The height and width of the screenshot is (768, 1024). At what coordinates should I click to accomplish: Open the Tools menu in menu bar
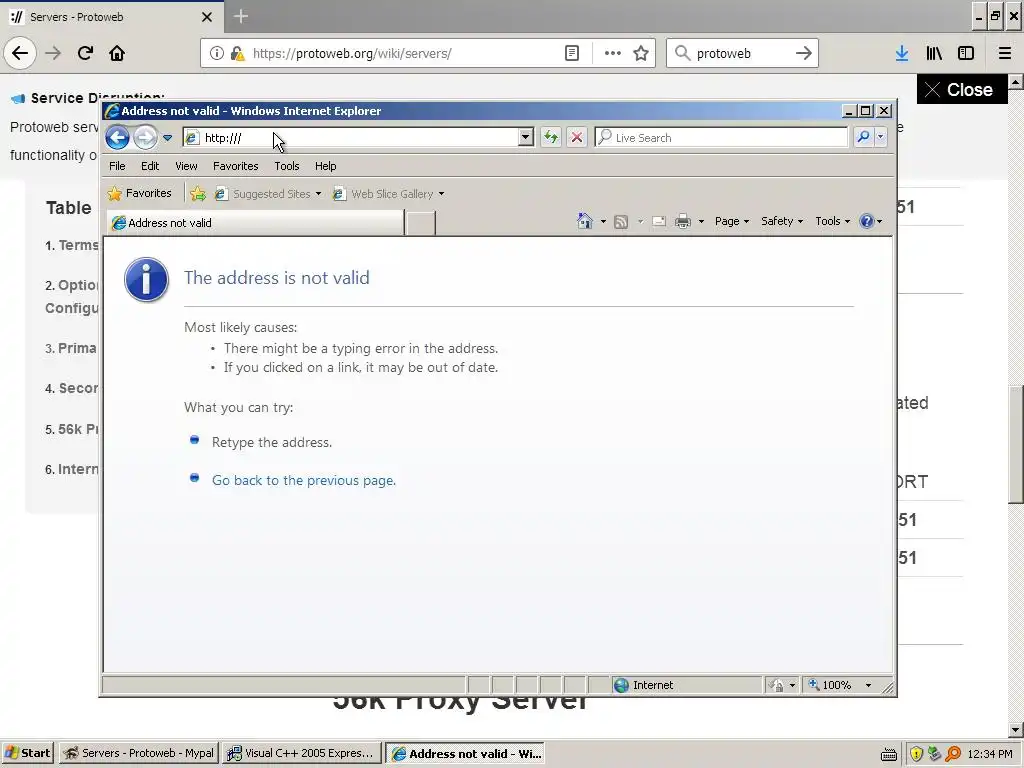[x=287, y=166]
